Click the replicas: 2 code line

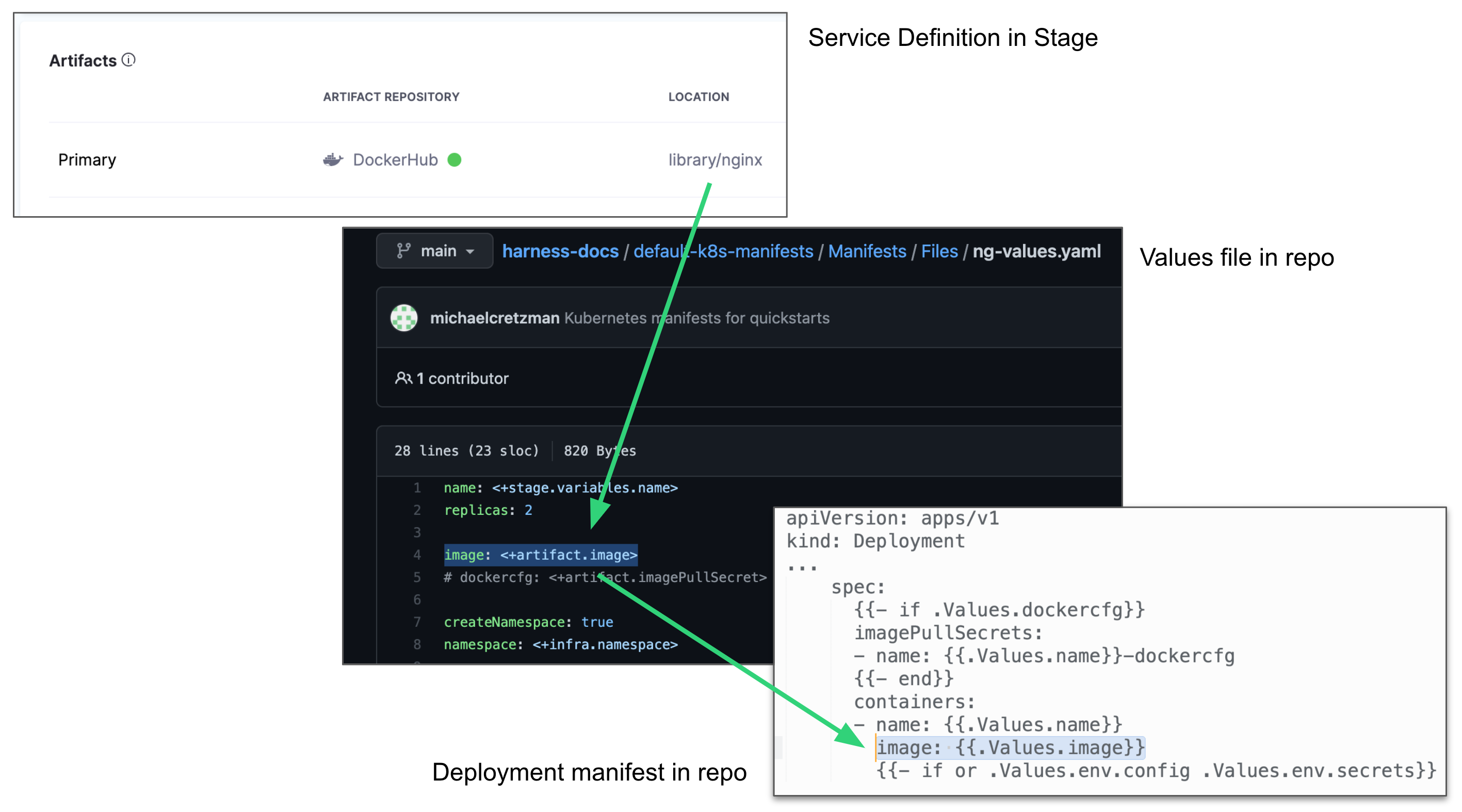coord(488,510)
